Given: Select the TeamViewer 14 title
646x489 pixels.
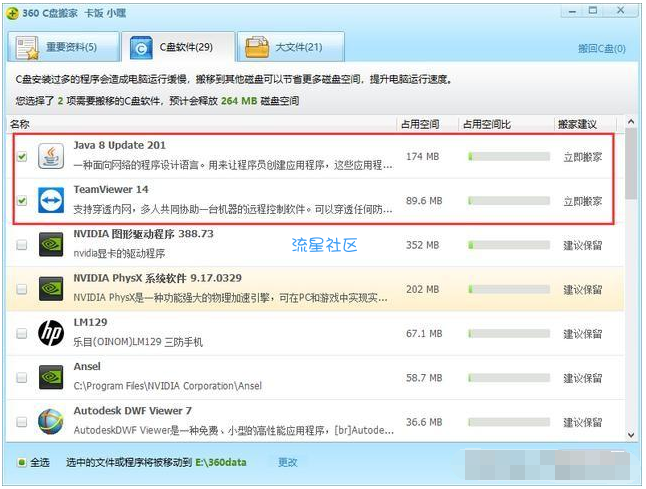Looking at the screenshot, I should coord(111,190).
